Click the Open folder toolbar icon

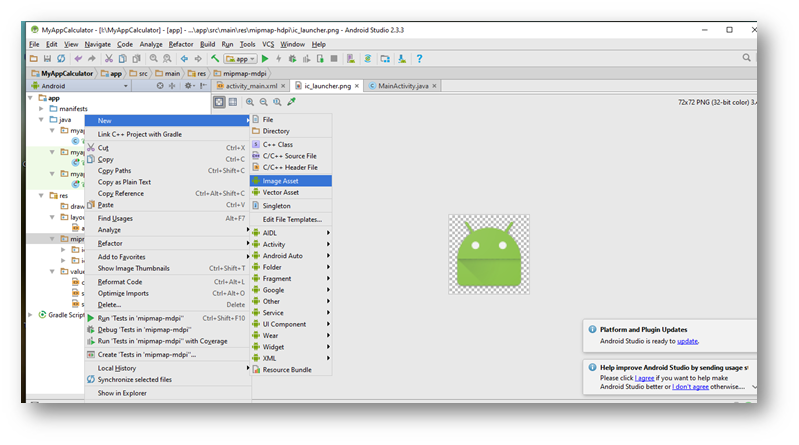pos(34,59)
